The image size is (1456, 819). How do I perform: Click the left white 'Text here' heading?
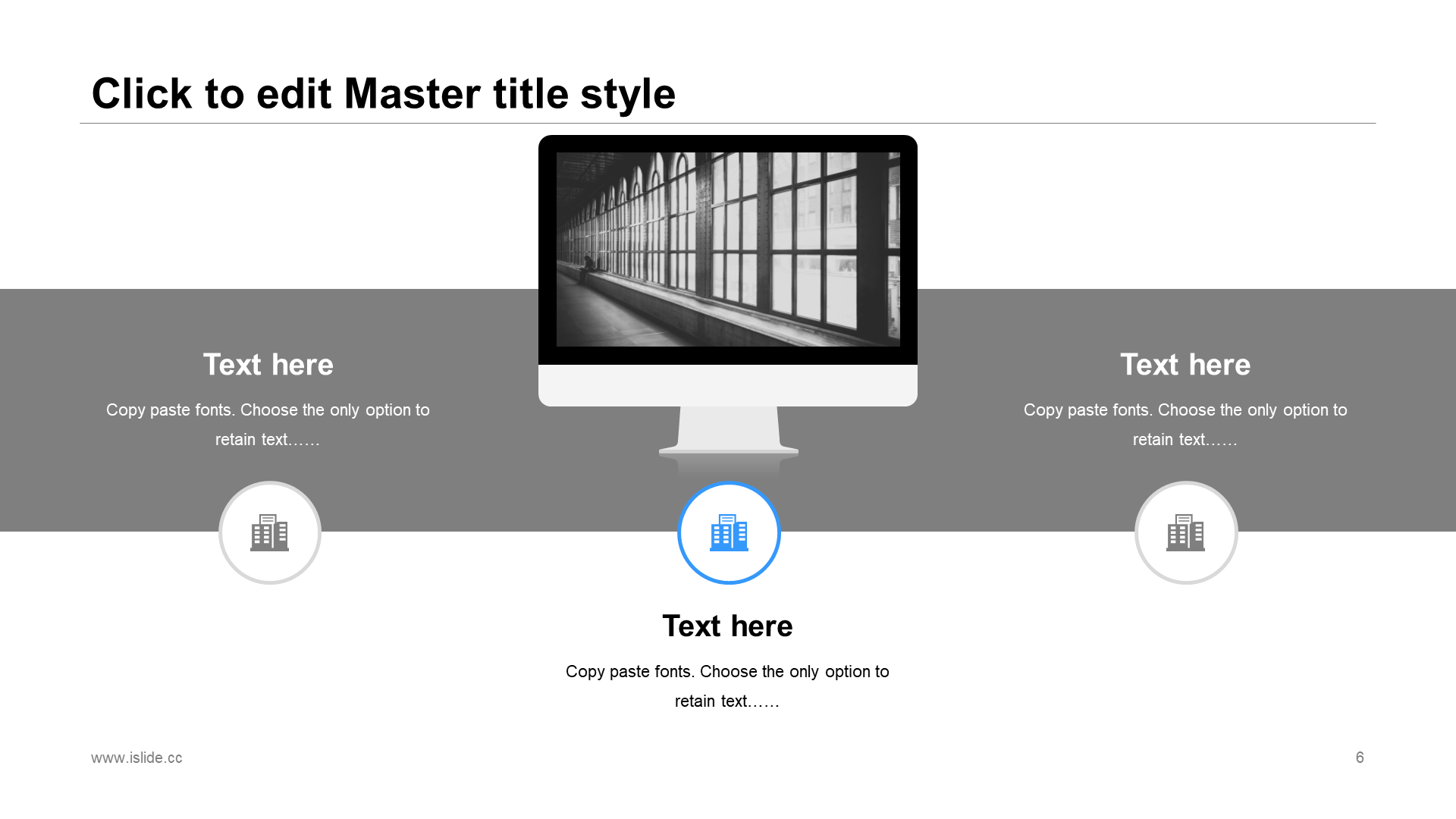coord(268,365)
